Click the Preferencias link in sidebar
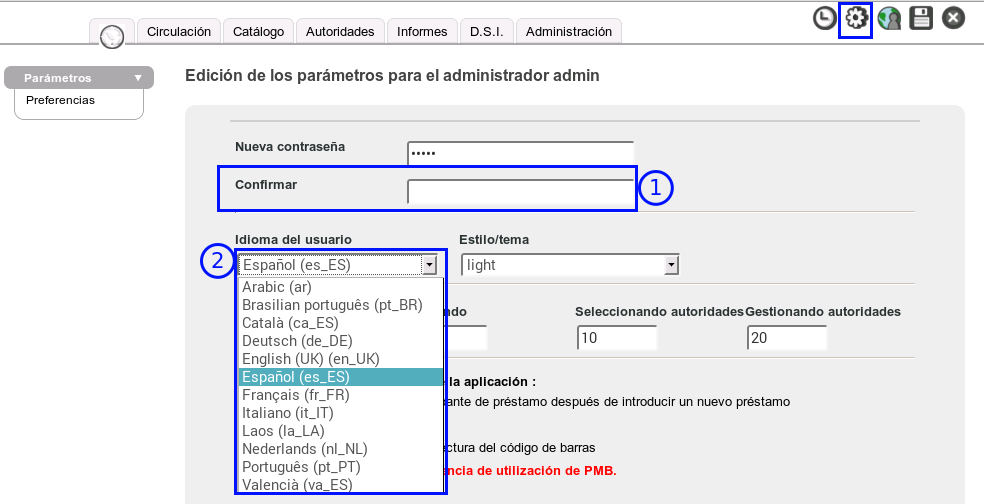The image size is (984, 504). [x=61, y=100]
